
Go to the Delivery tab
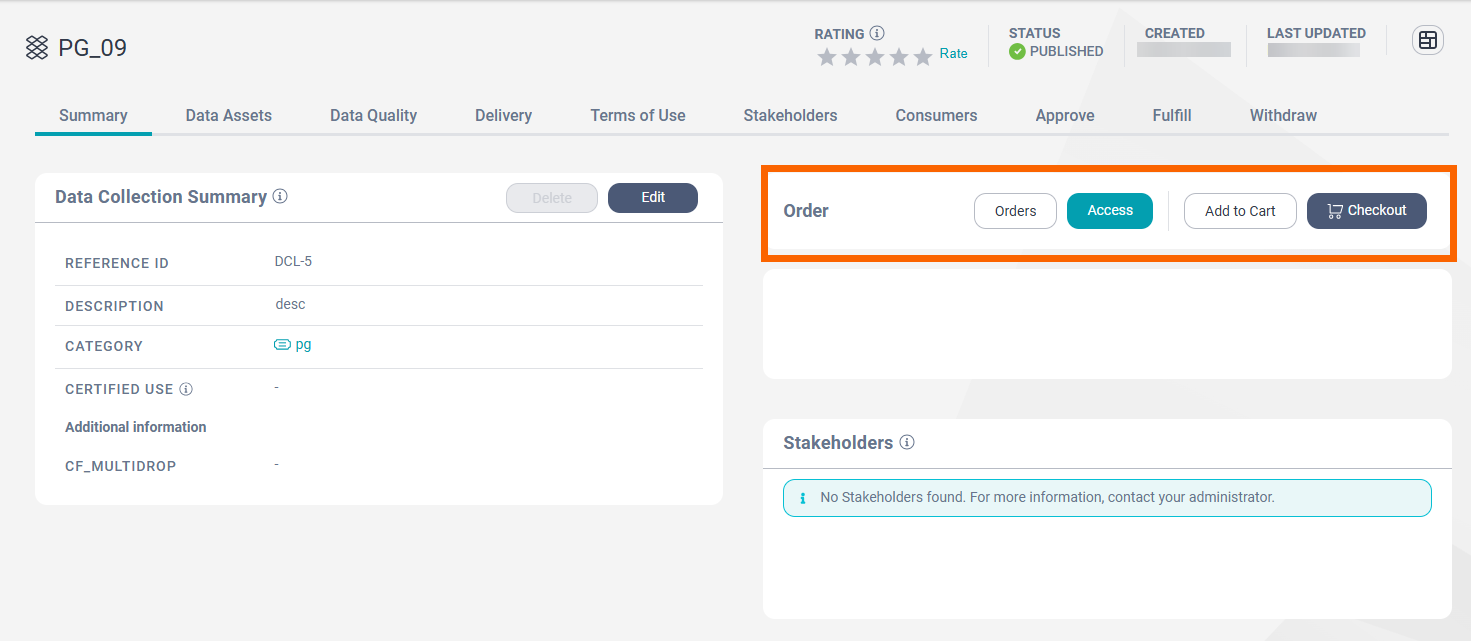[x=503, y=115]
